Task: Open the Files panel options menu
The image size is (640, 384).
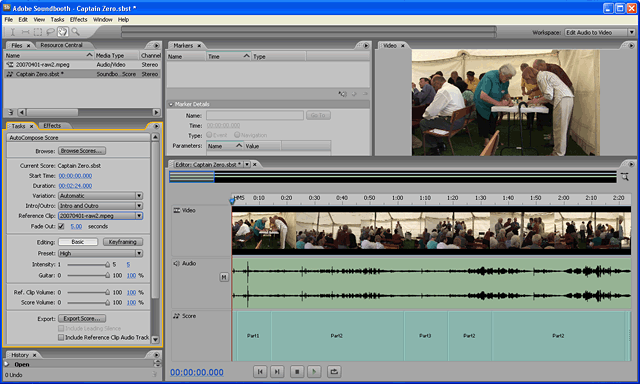Action: [x=156, y=45]
